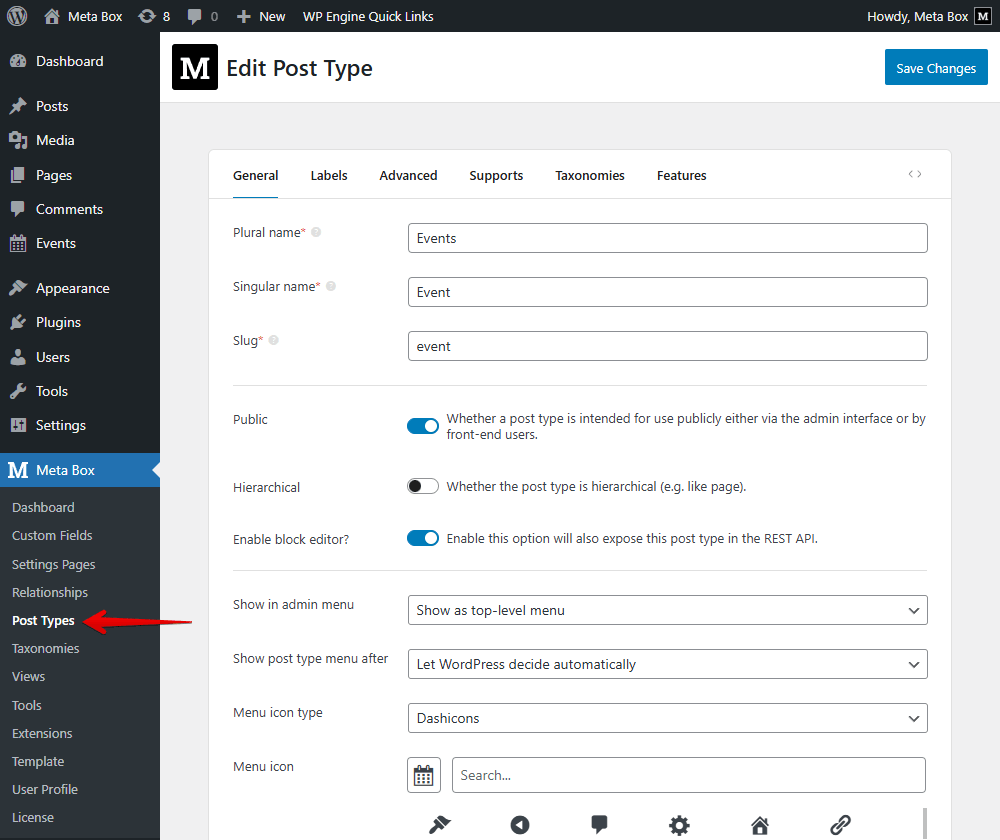The image size is (1000, 840).
Task: Open Dashboard under Meta Box submenu
Action: click(x=43, y=508)
